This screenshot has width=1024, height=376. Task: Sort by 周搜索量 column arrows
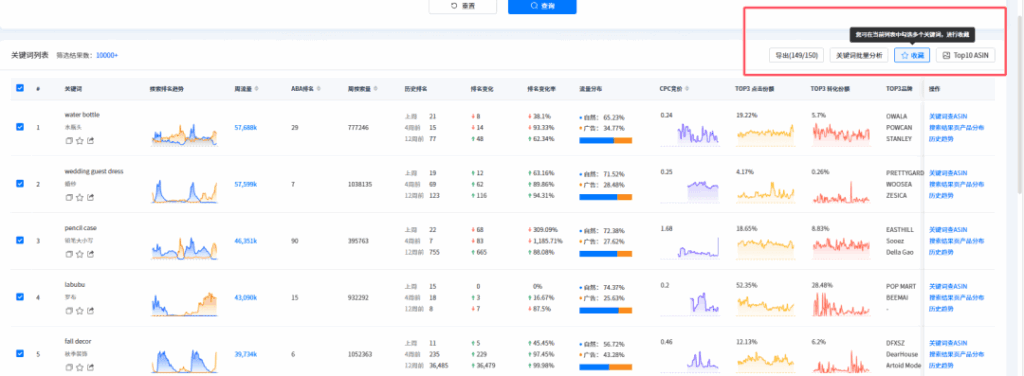376,89
